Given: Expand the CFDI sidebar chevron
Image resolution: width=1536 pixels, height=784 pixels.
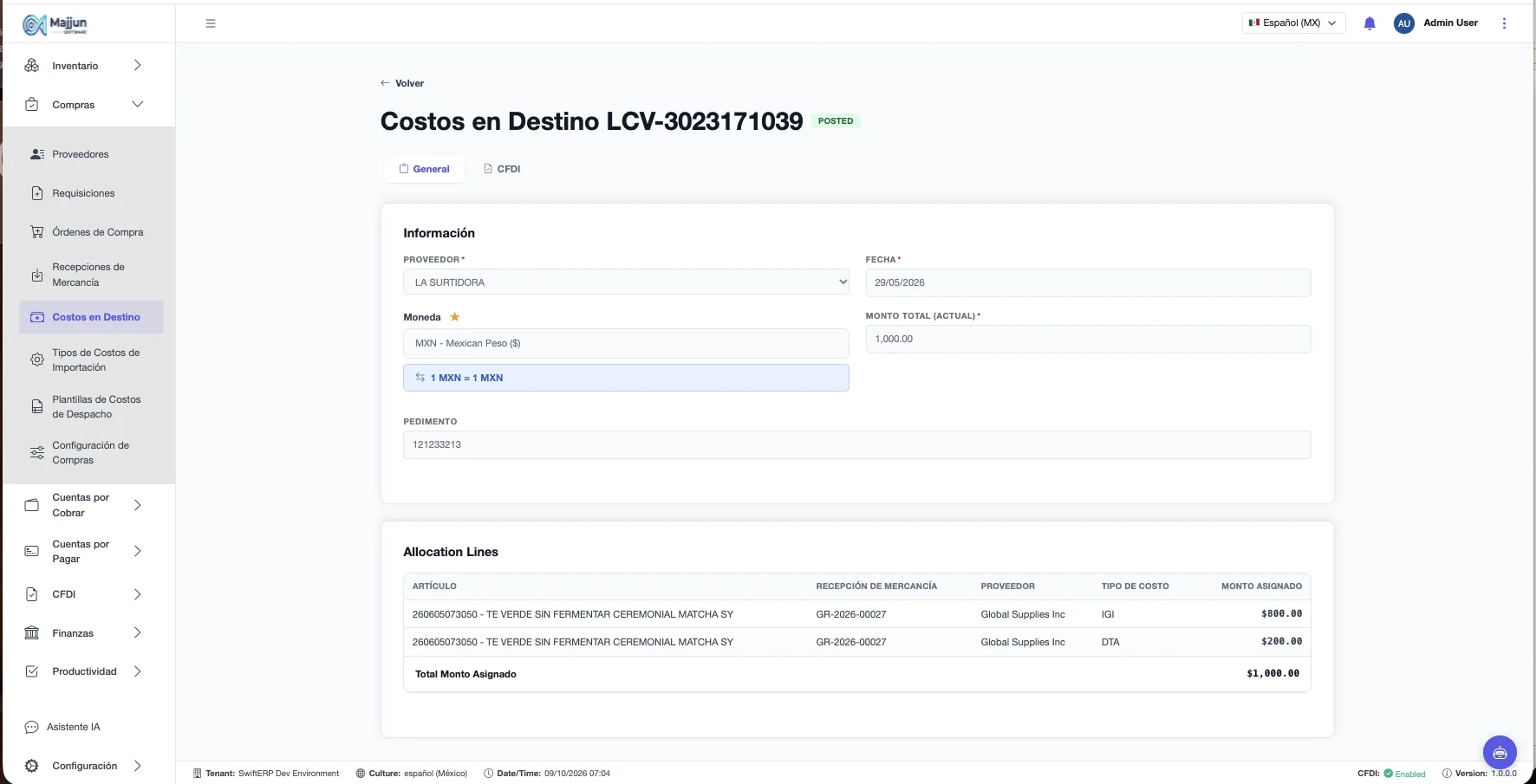Looking at the screenshot, I should click(x=137, y=594).
